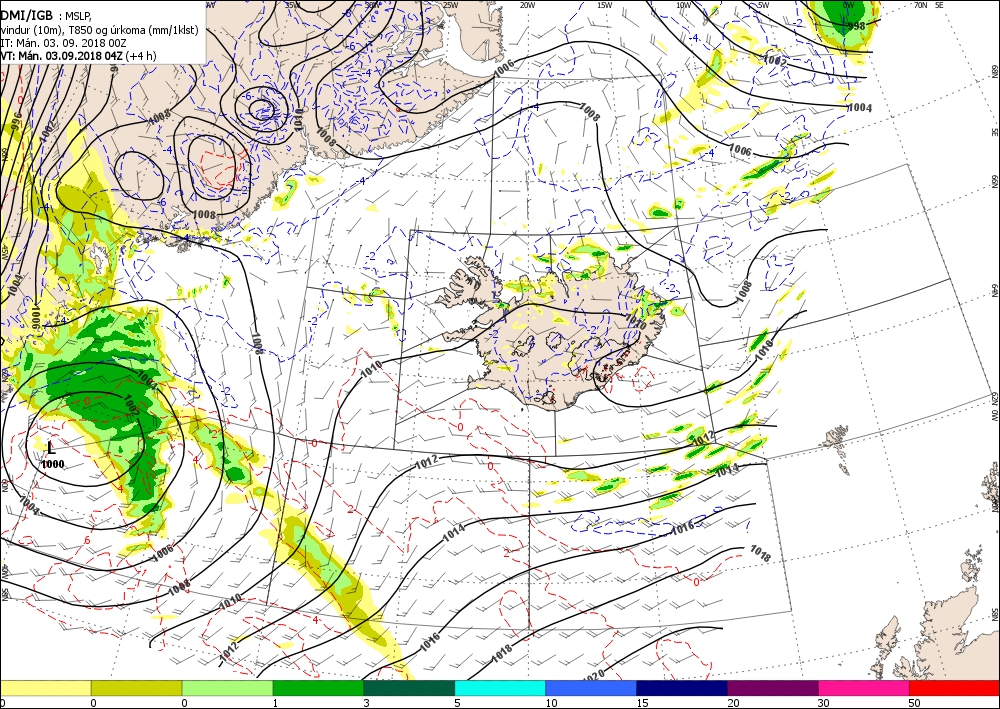Select the dark teal-green legend swatch
This screenshot has height=709, width=1000.
pyautogui.click(x=409, y=689)
